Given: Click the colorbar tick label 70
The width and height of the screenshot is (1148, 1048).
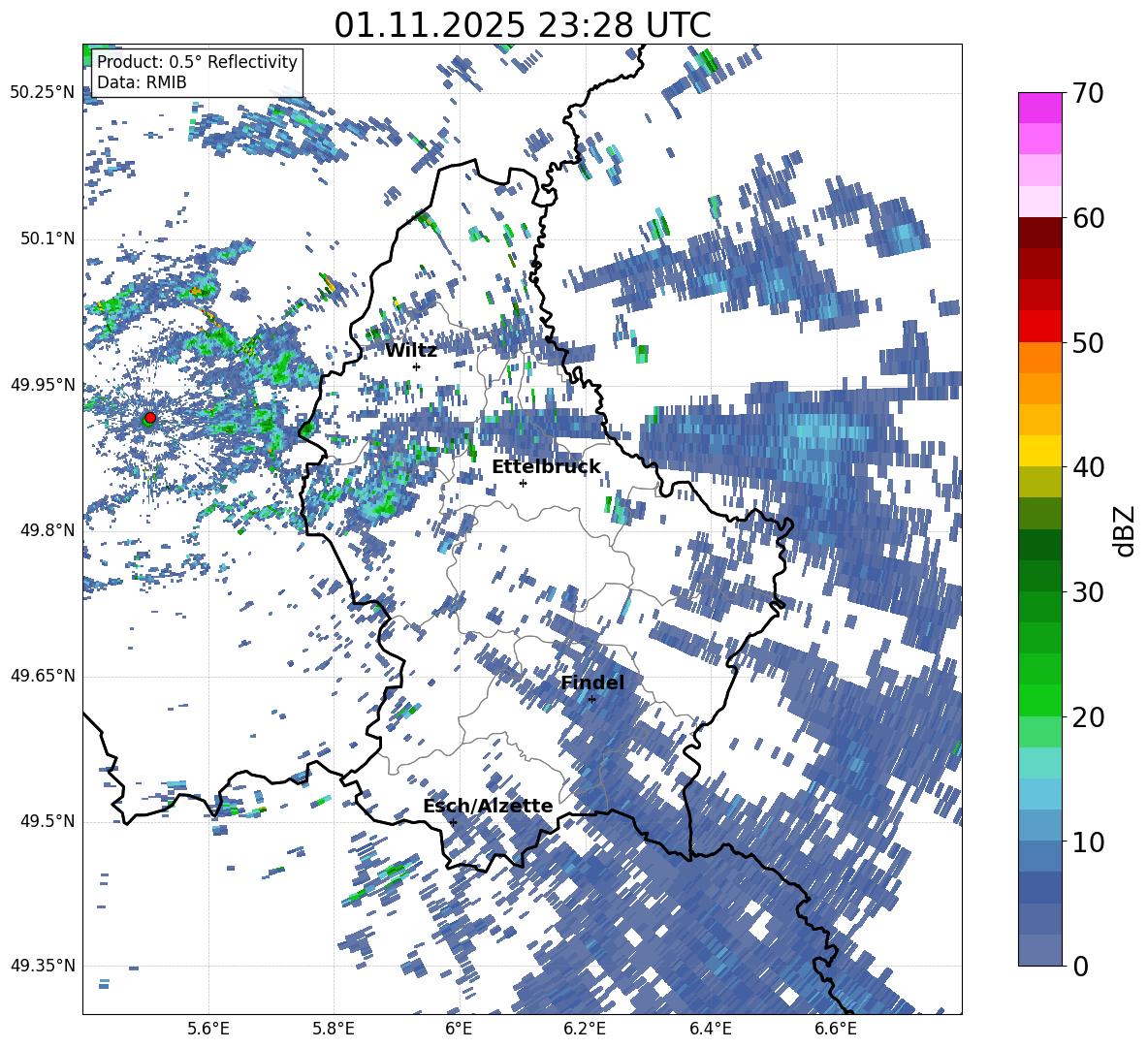Looking at the screenshot, I should pyautogui.click(x=1087, y=93).
